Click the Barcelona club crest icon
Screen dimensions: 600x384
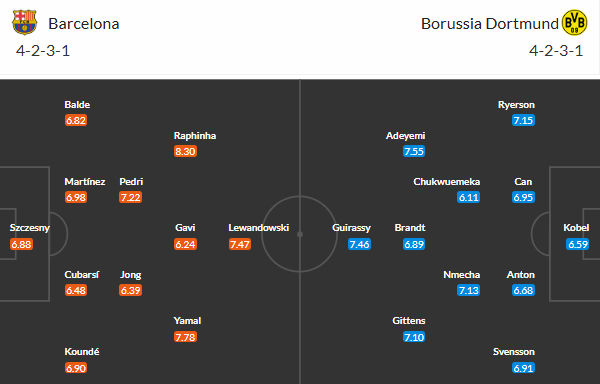(24, 23)
